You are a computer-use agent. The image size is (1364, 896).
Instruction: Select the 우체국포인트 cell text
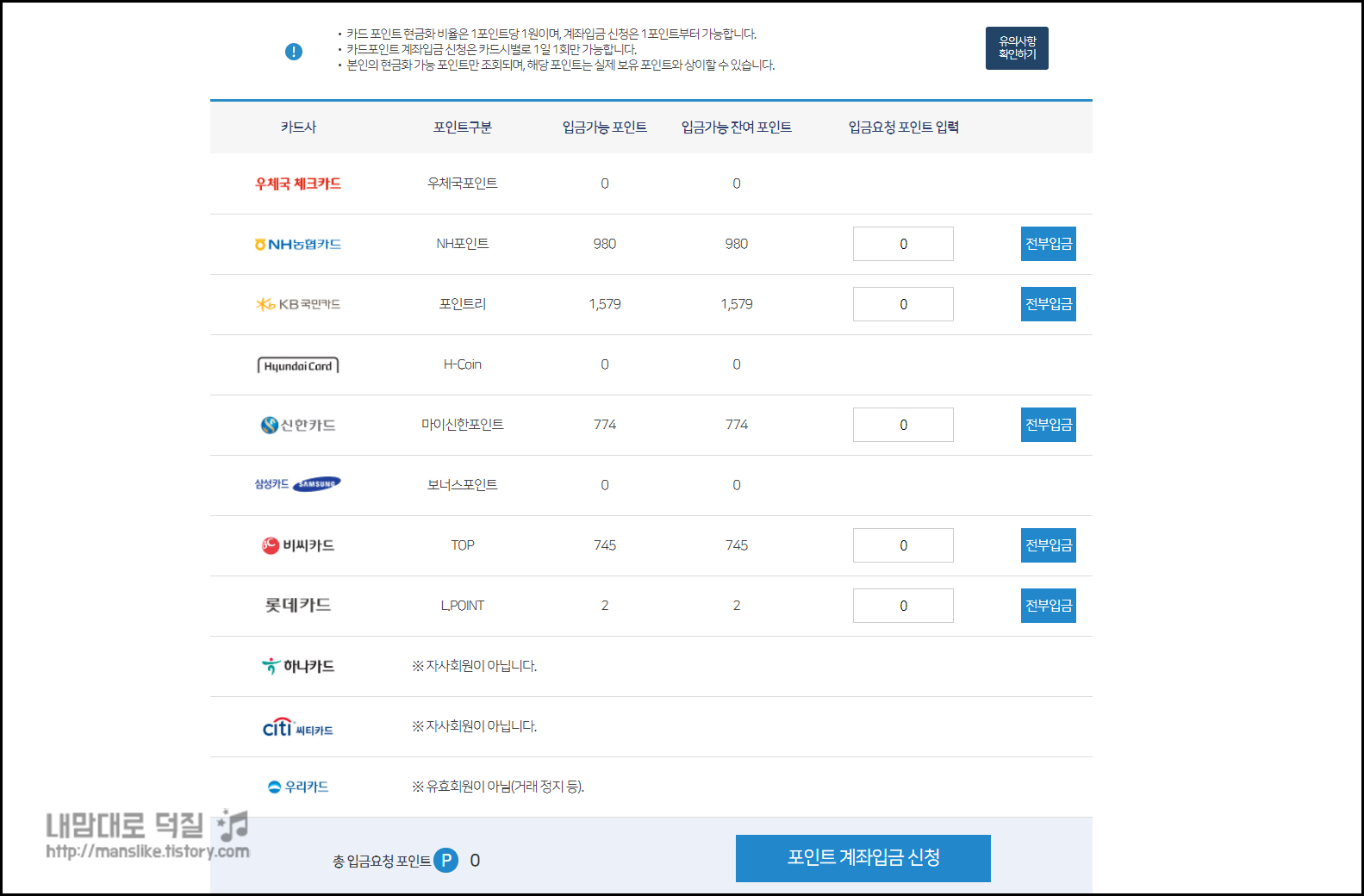coord(463,184)
